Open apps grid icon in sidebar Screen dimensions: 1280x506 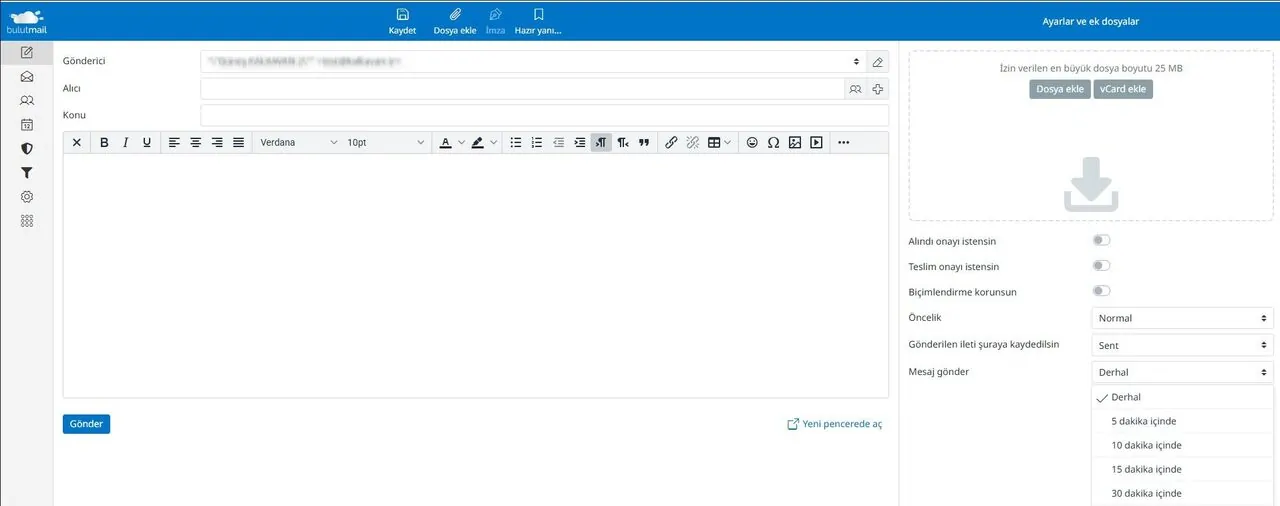click(27, 221)
